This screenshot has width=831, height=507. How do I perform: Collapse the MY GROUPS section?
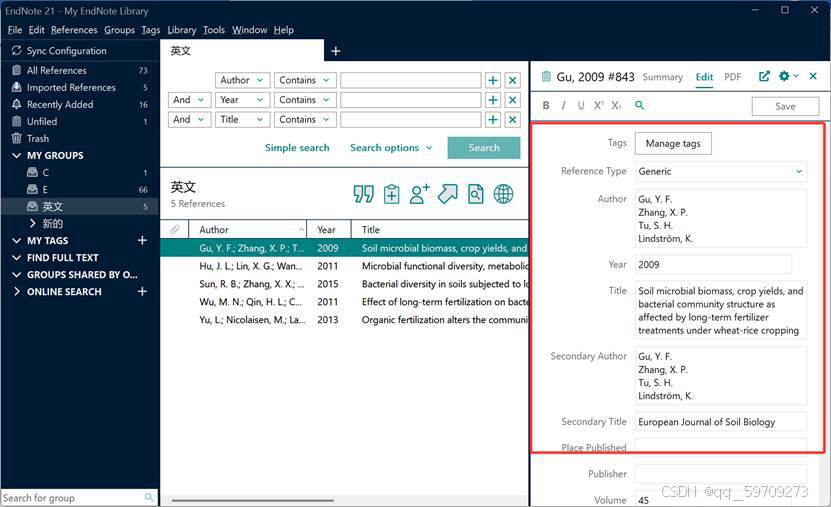[x=16, y=155]
